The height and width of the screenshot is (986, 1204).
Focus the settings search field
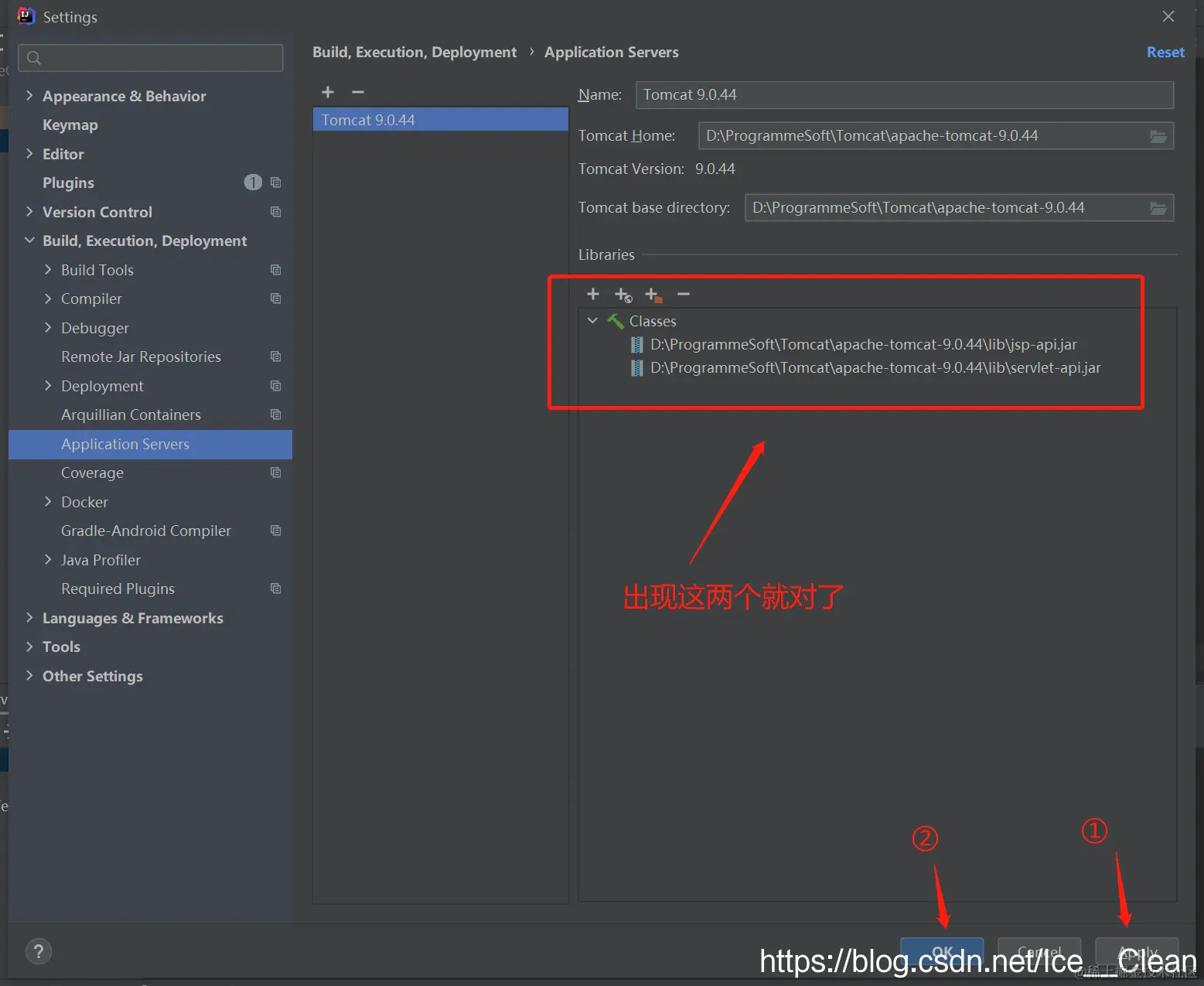[x=151, y=58]
